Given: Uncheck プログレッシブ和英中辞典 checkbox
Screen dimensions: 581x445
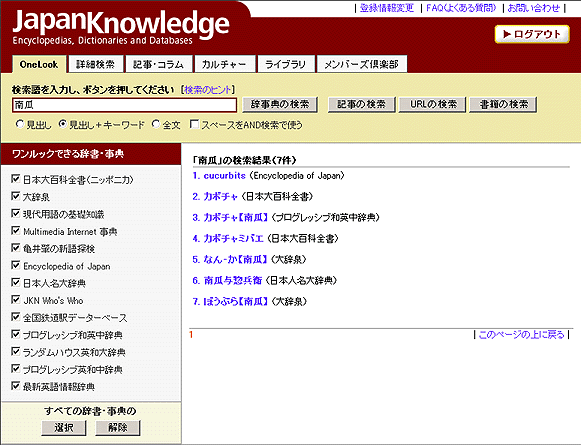Looking at the screenshot, I should (x=16, y=334).
